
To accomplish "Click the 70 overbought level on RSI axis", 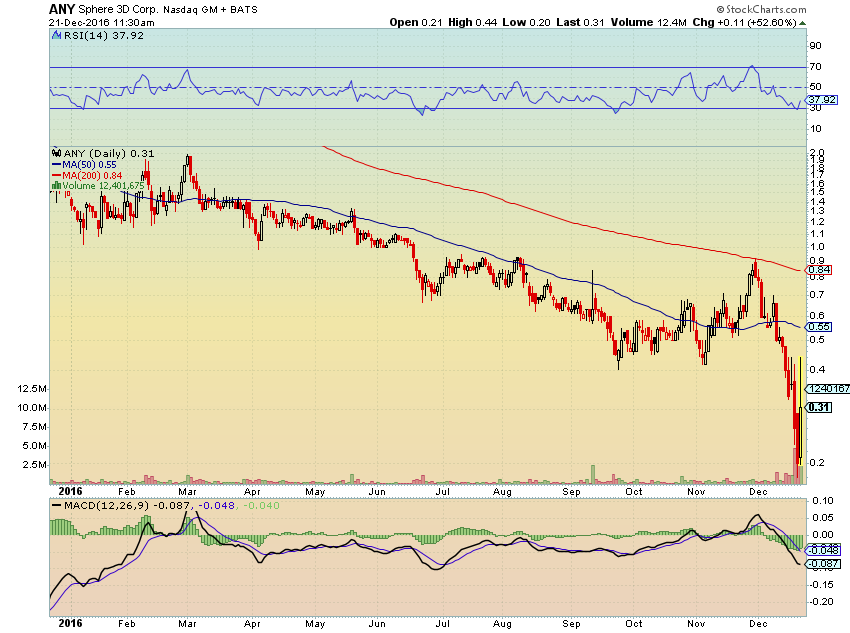I will tap(815, 67).
